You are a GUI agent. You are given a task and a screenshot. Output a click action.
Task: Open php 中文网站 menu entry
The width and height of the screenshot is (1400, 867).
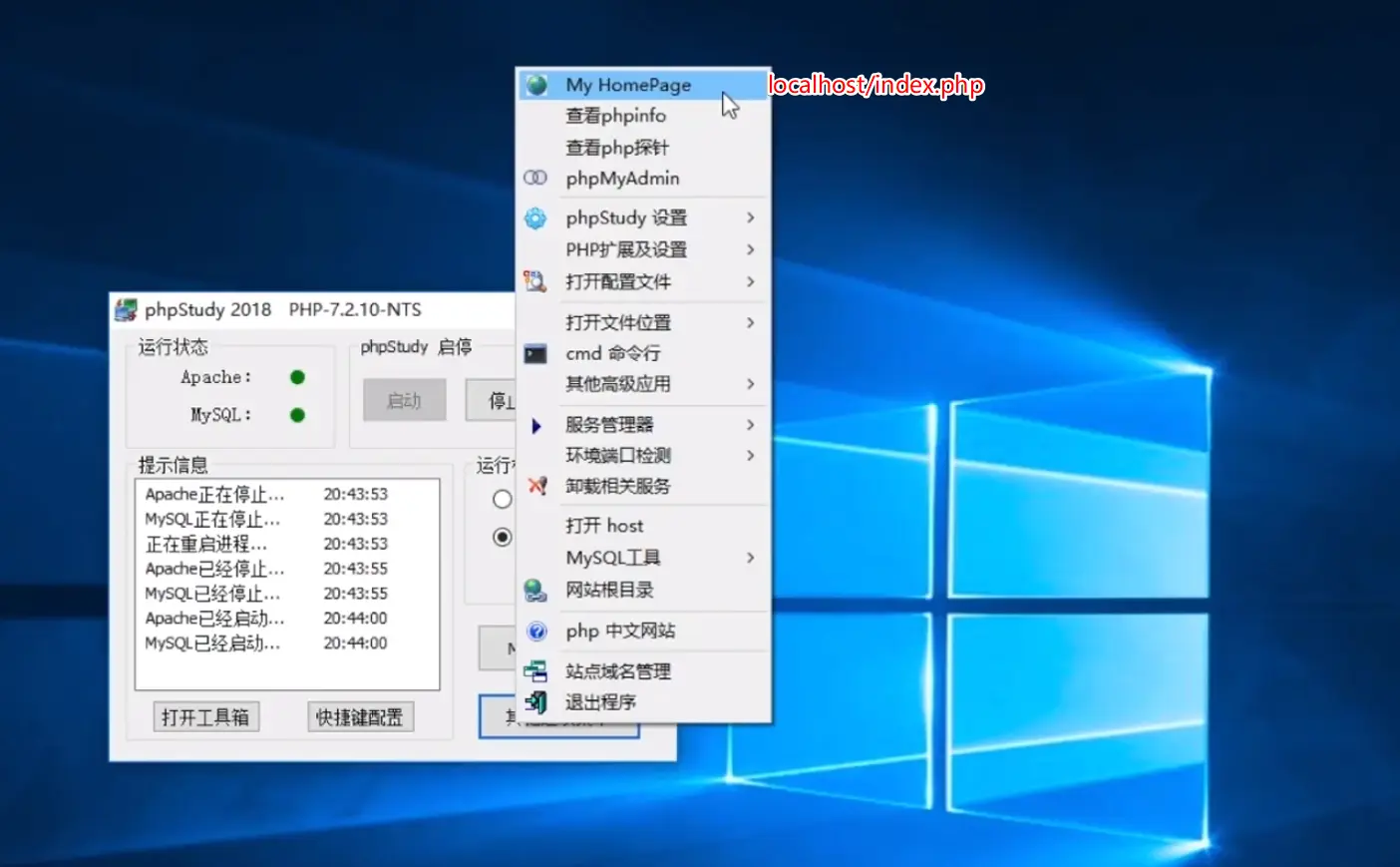(x=643, y=631)
